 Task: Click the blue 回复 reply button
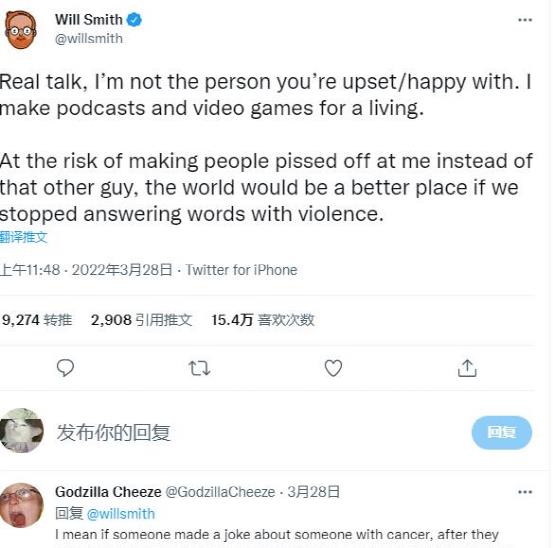(502, 432)
